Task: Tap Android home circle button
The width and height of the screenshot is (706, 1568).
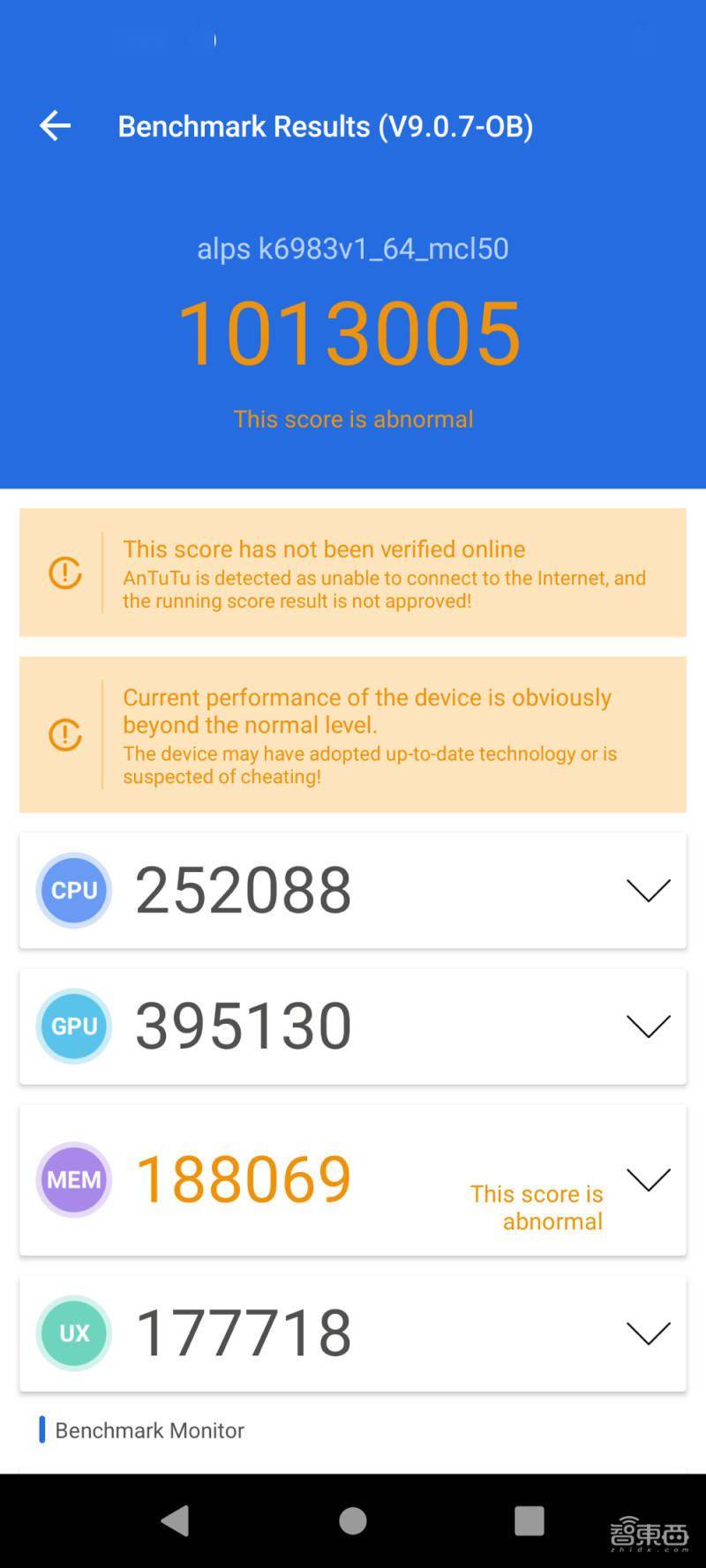Action: [353, 1520]
